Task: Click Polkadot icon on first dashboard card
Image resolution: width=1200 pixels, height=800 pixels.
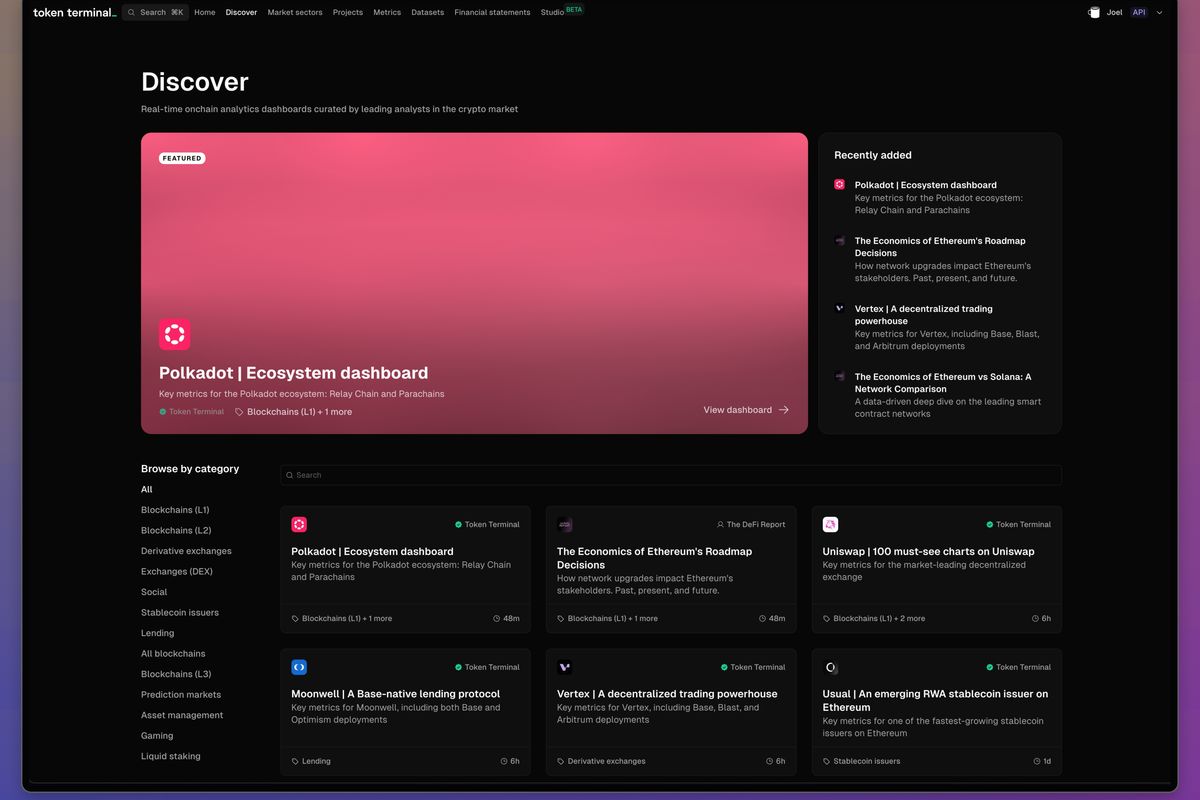Action: tap(298, 524)
